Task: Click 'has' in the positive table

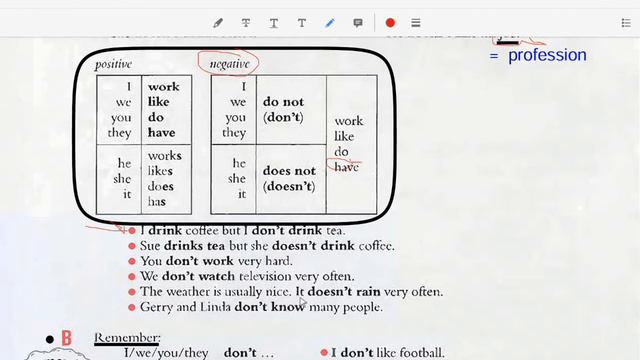Action: coord(157,201)
